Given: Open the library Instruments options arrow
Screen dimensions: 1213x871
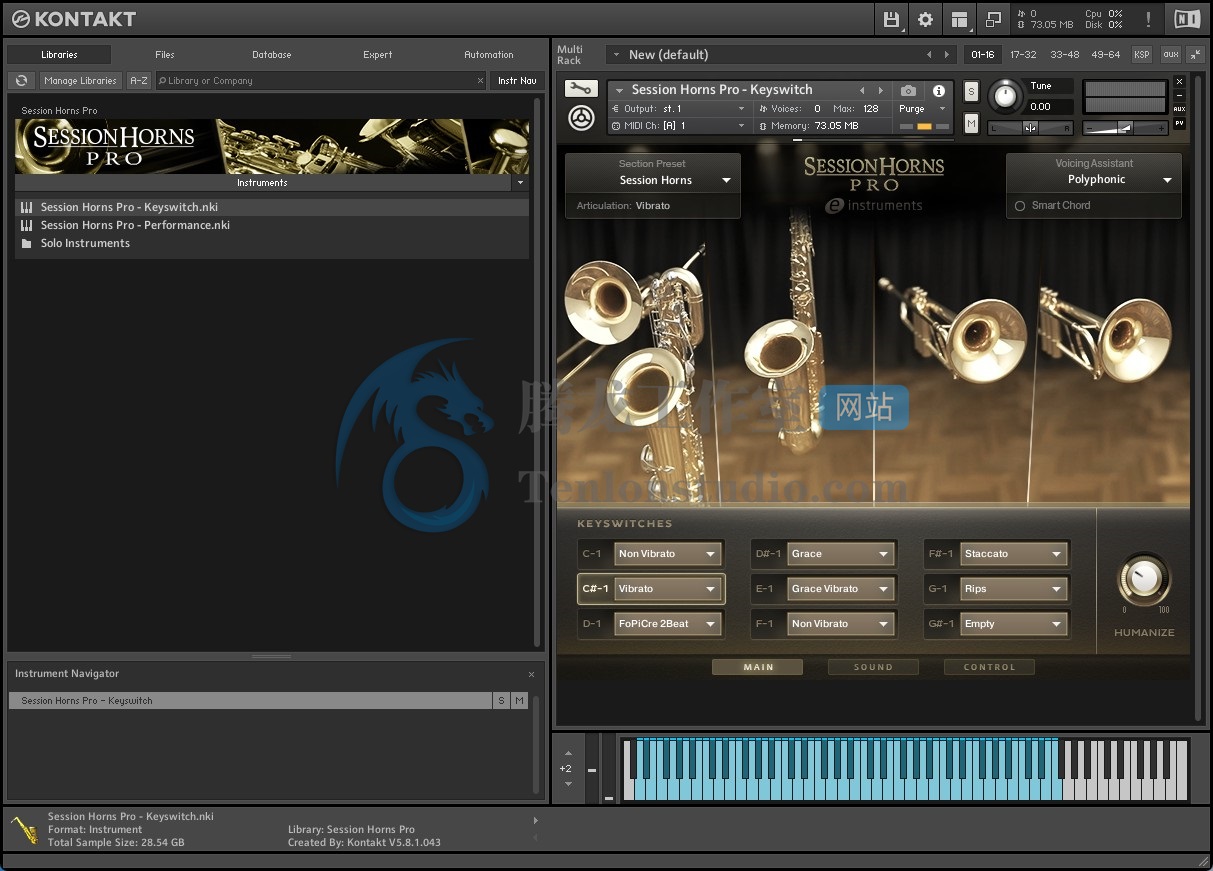Looking at the screenshot, I should 520,183.
